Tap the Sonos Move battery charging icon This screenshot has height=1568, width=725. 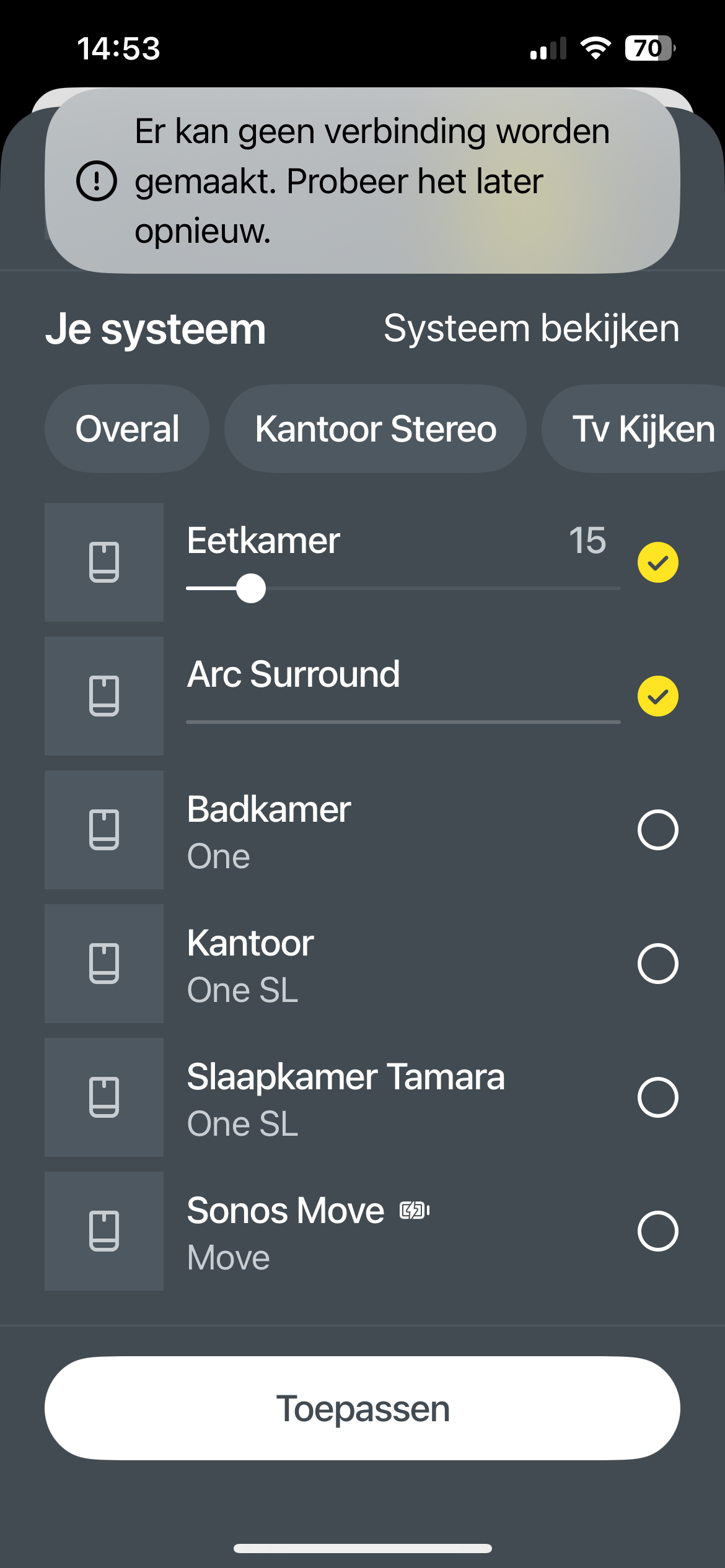415,1210
